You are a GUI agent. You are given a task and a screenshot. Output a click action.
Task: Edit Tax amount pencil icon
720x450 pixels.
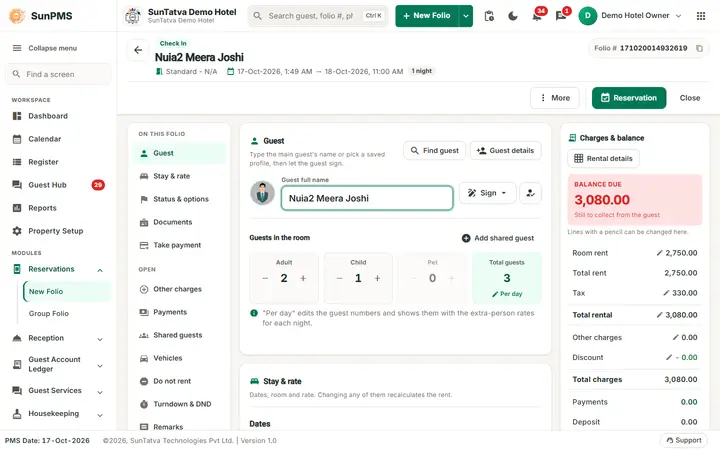click(x=666, y=293)
